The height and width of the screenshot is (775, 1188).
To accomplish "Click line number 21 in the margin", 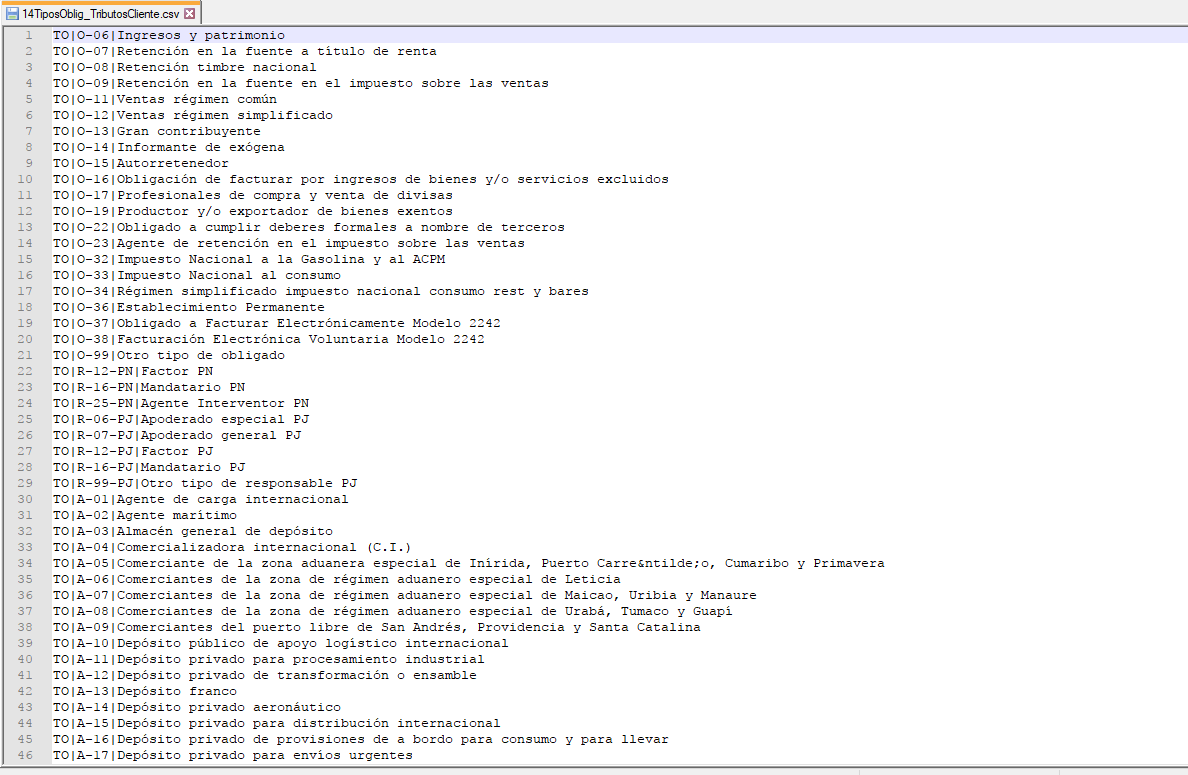I will 25,355.
